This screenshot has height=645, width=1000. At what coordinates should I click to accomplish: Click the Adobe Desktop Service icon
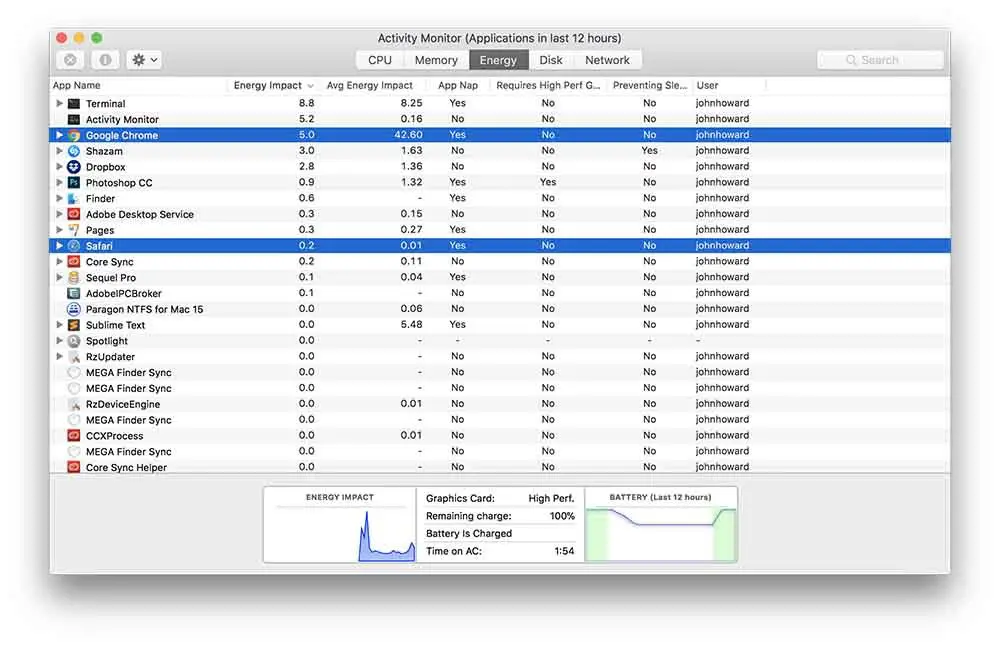click(74, 214)
